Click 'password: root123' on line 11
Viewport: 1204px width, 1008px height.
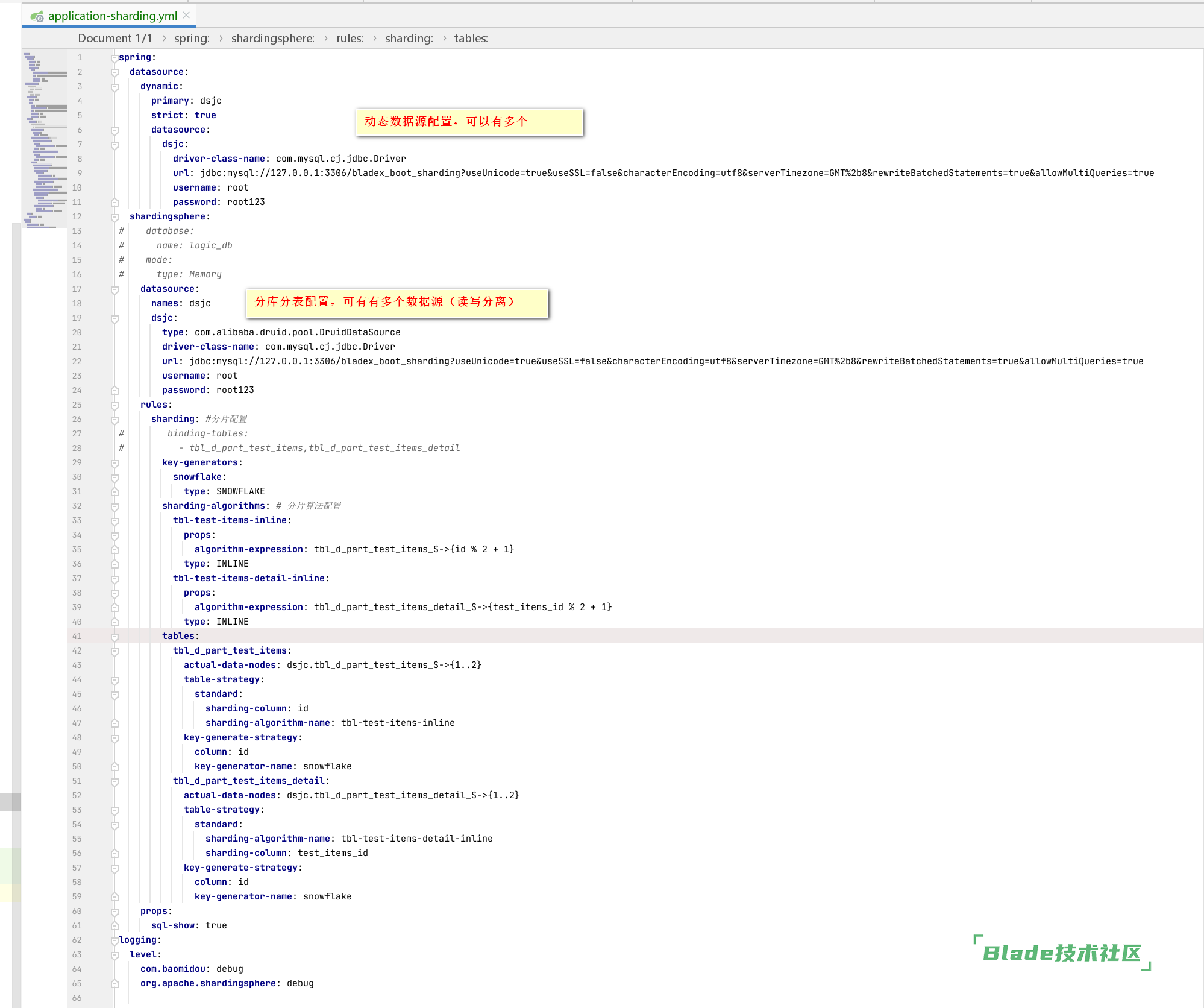pyautogui.click(x=219, y=202)
